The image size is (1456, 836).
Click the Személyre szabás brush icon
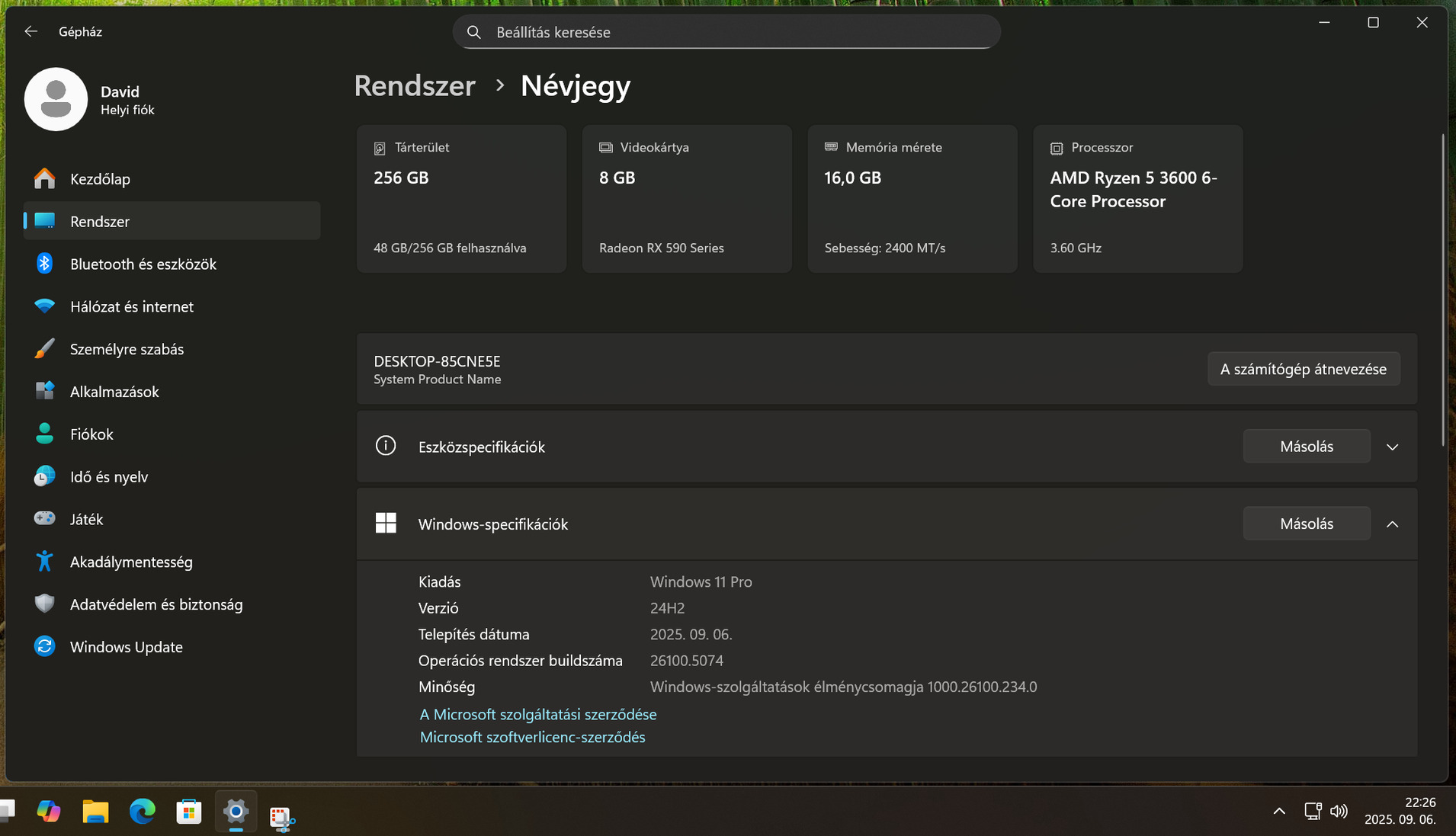44,349
